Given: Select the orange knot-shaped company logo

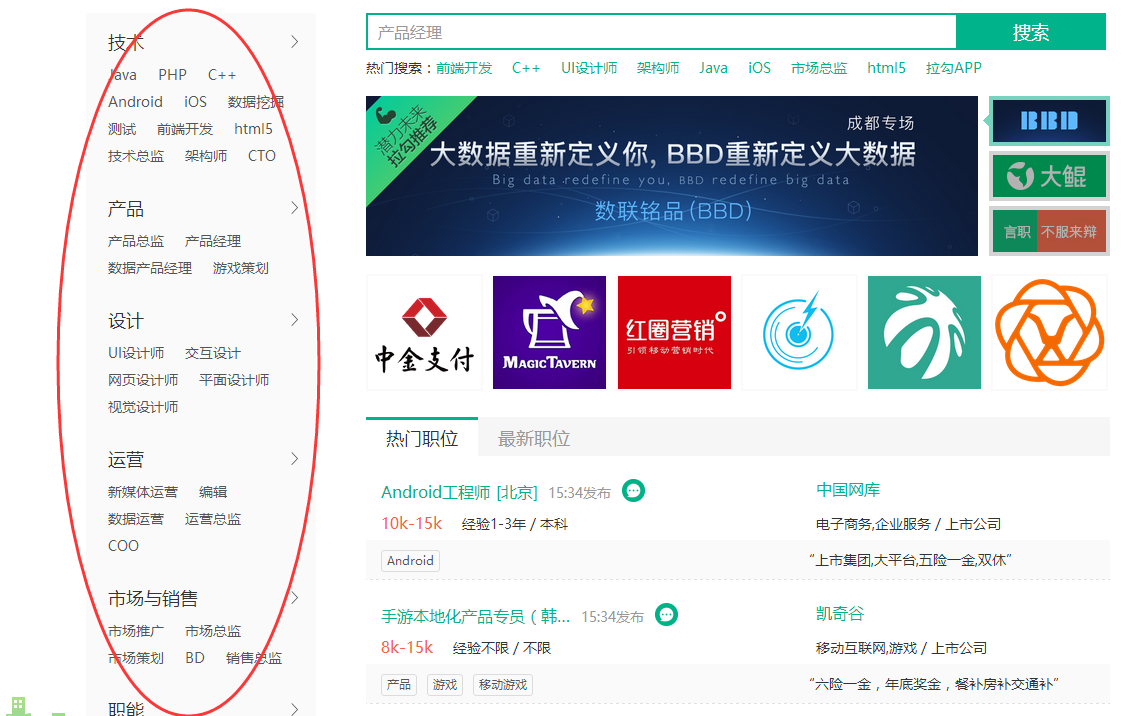Looking at the screenshot, I should click(x=1049, y=333).
